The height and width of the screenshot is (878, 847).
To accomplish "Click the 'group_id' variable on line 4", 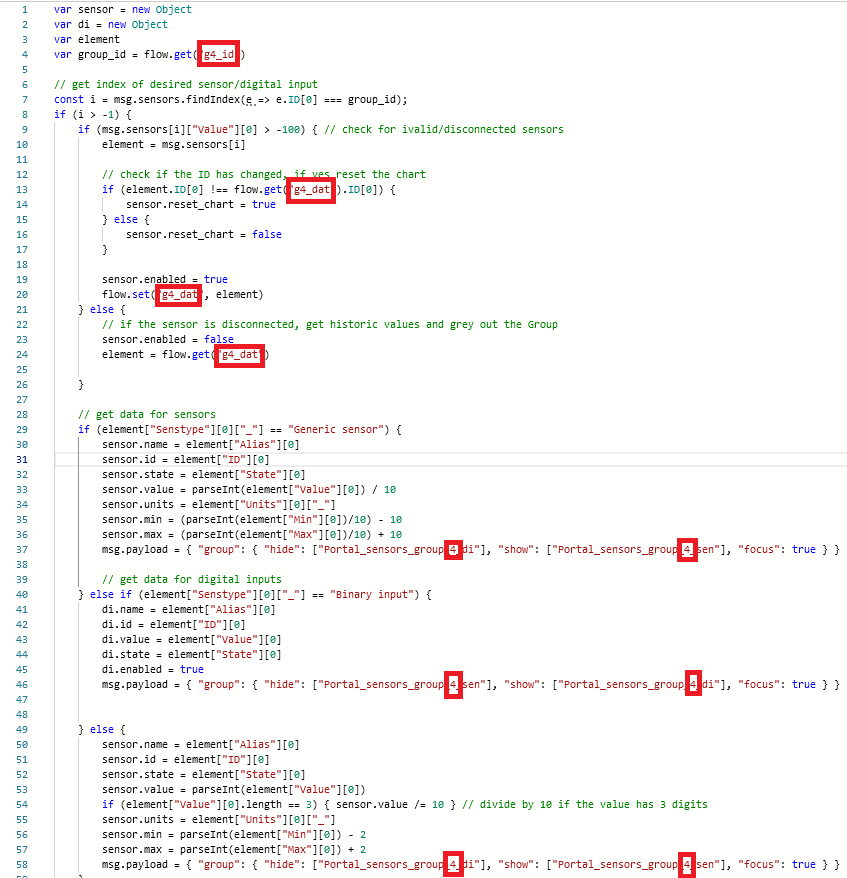I will point(101,54).
